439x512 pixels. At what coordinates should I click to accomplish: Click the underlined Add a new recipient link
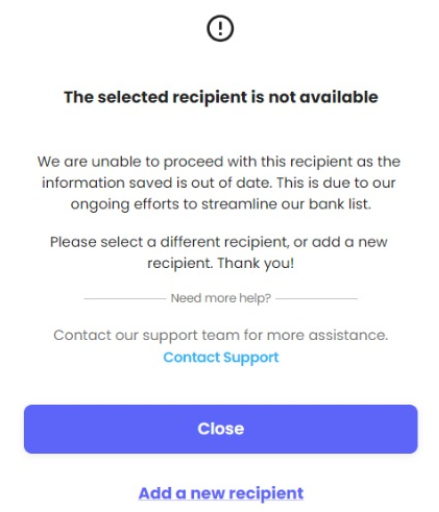coord(221,493)
